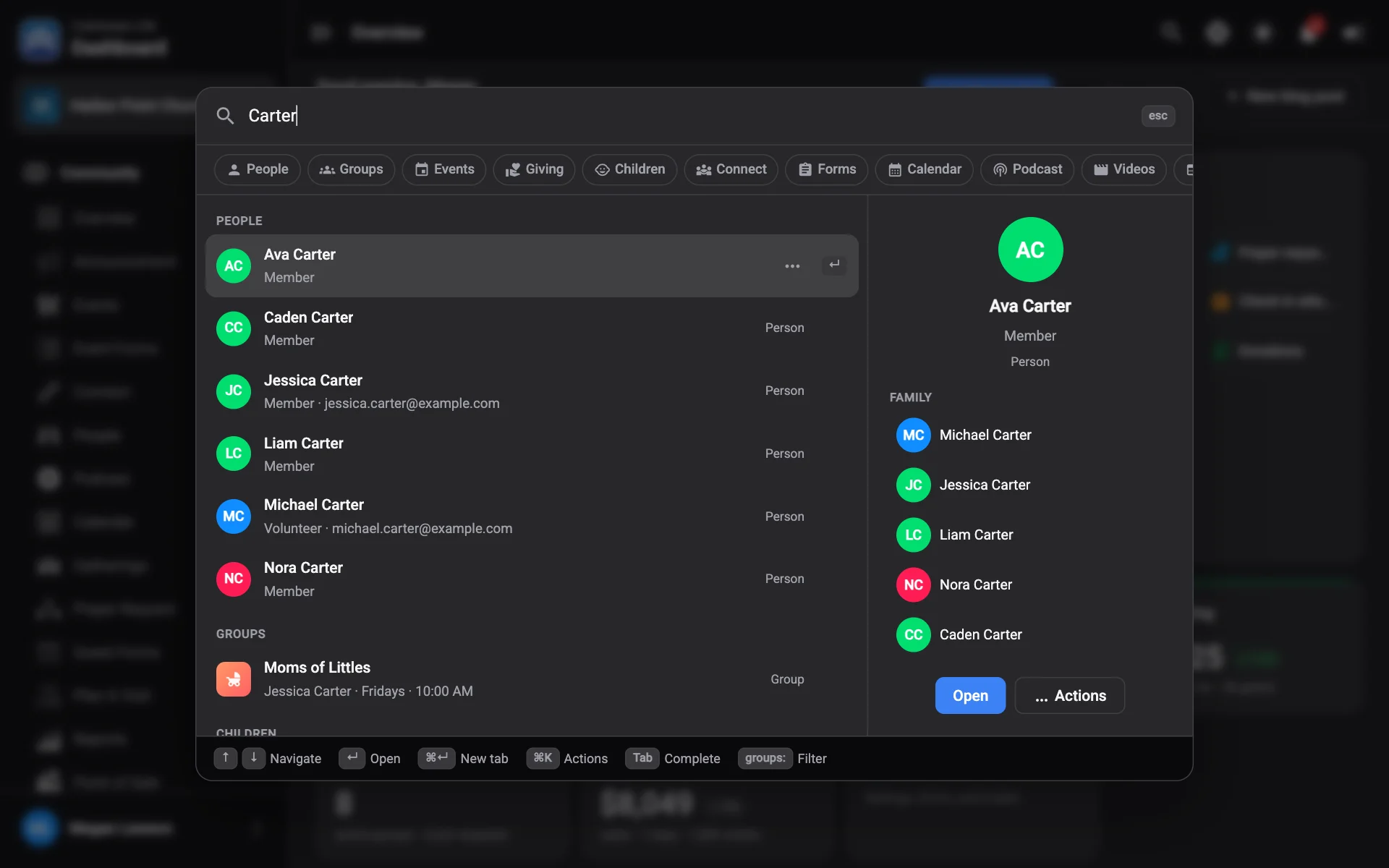Open more options for Ava Carter row
This screenshot has width=1389, height=868.
(x=792, y=265)
